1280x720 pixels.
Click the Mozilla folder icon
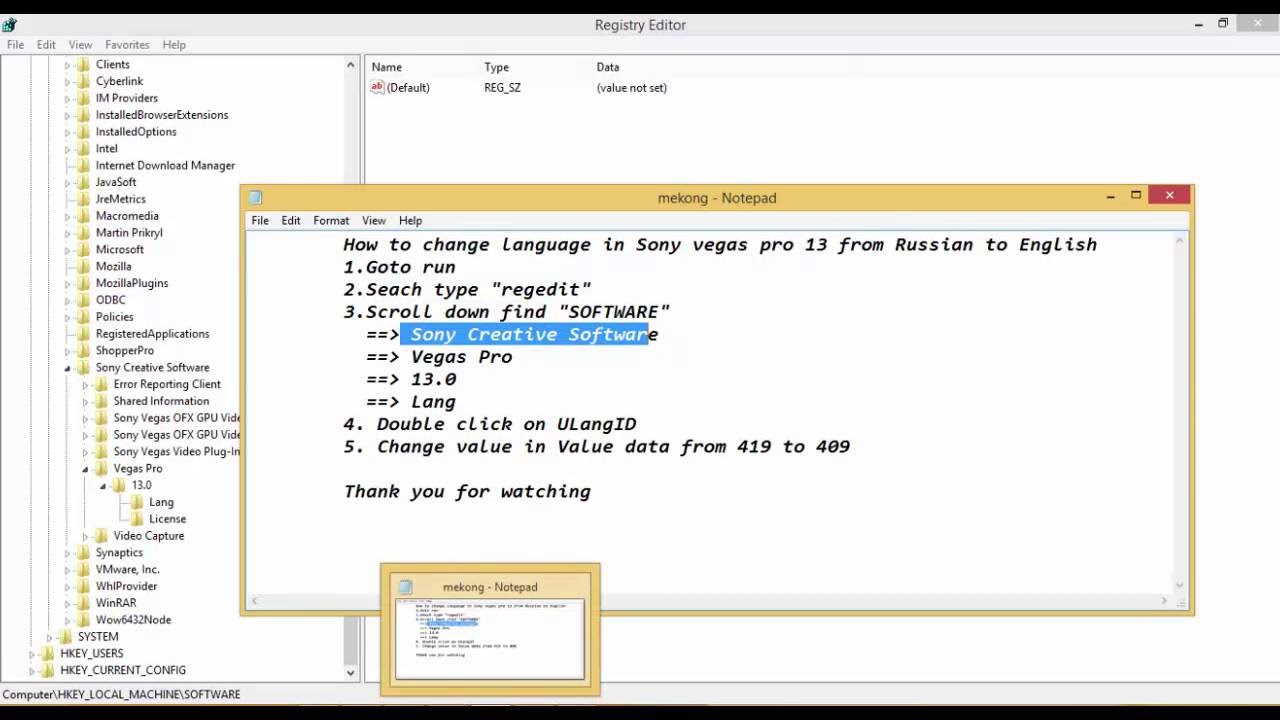[84, 267]
